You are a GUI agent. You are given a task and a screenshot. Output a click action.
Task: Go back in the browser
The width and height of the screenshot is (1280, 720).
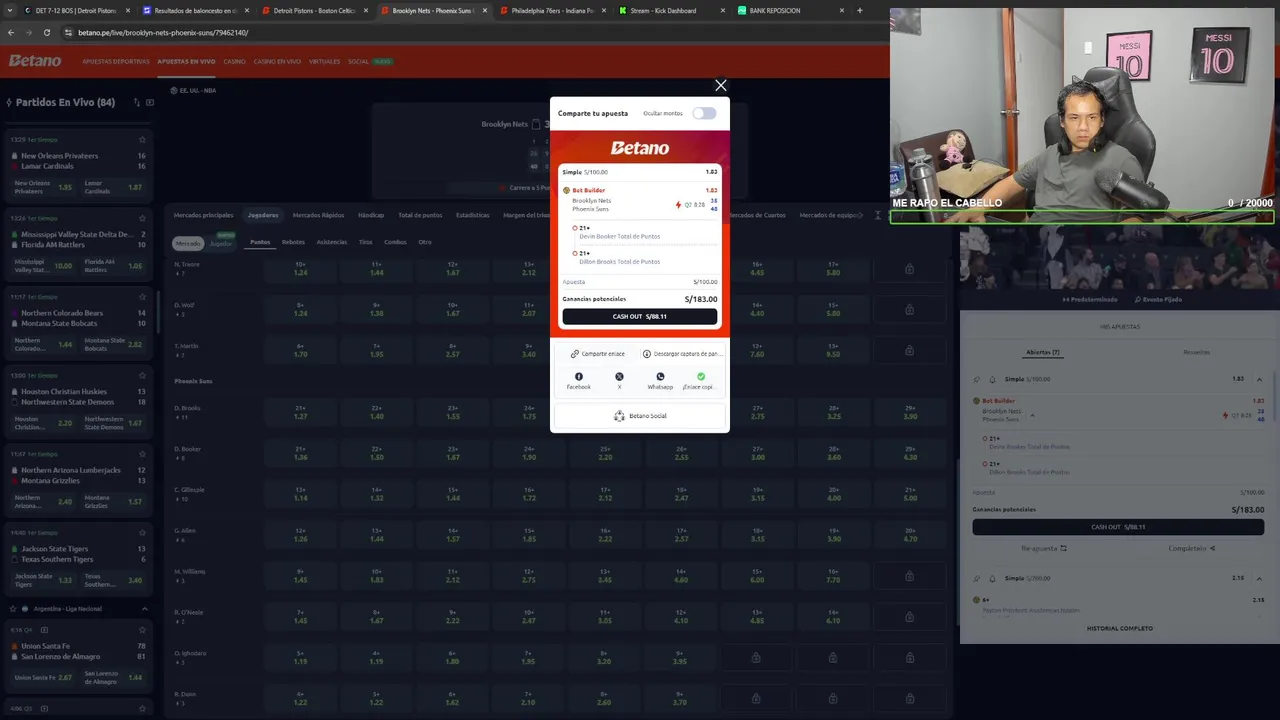tap(11, 32)
